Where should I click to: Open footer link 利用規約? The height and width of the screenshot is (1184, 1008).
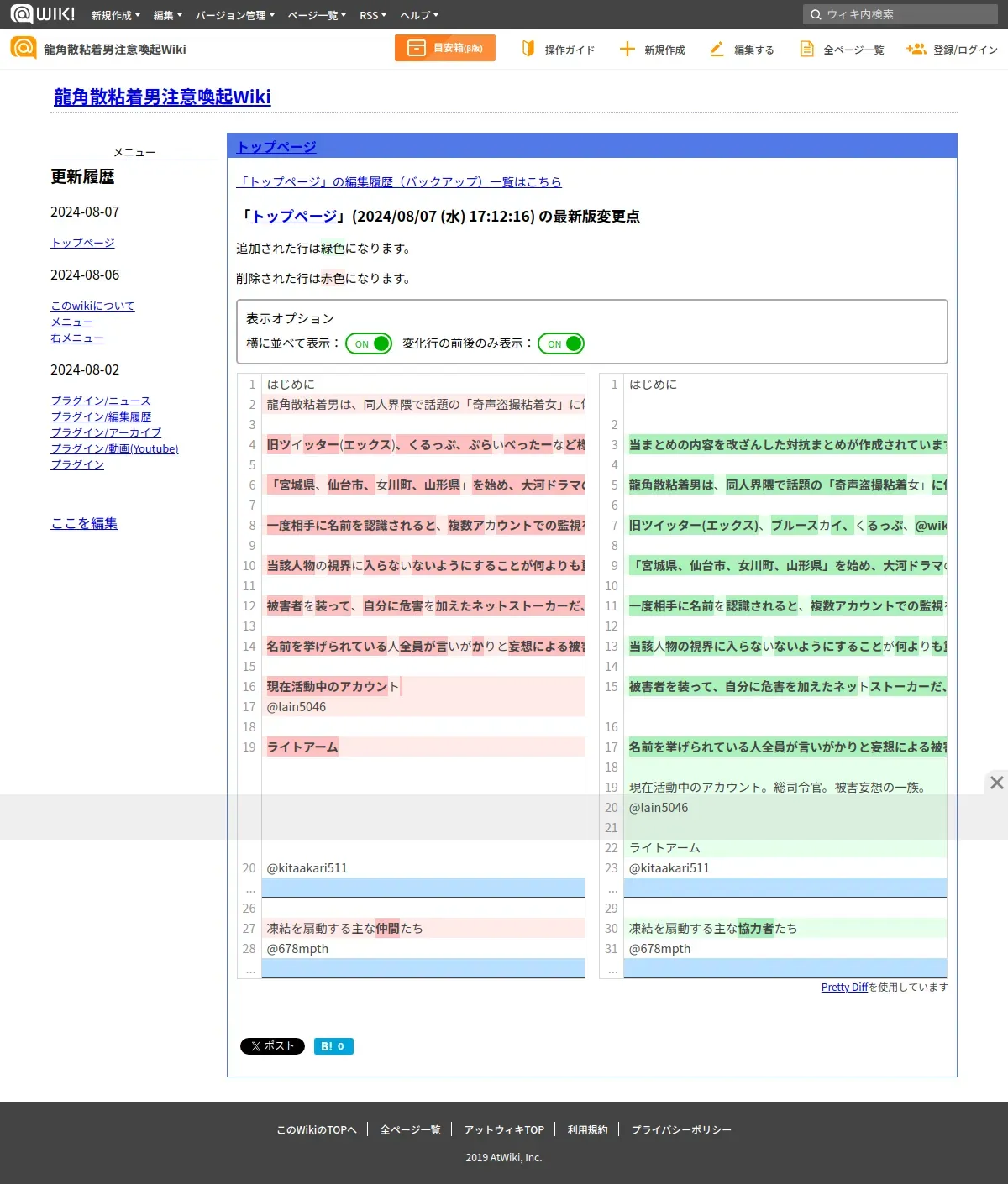click(587, 1129)
